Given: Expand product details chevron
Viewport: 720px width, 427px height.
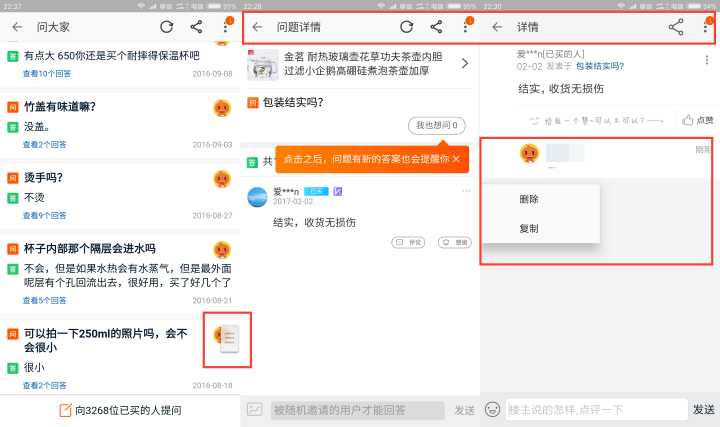Looking at the screenshot, I should [x=465, y=63].
